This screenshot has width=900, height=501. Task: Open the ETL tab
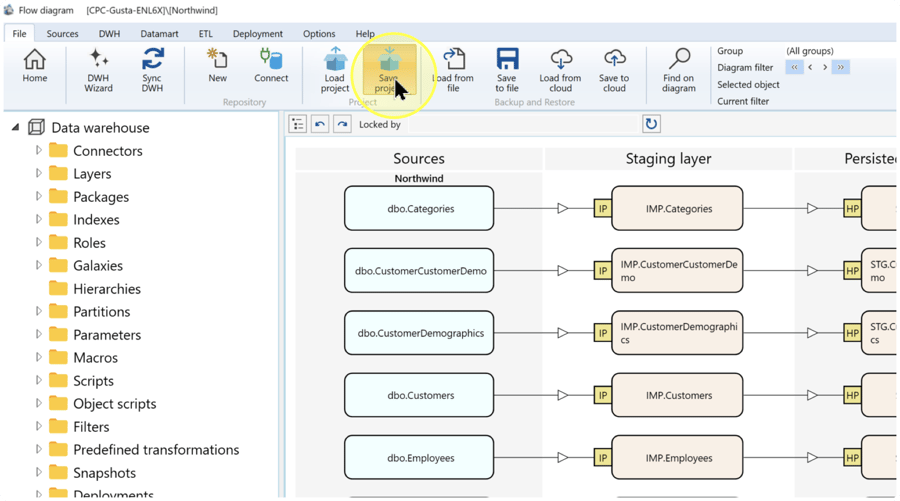[x=205, y=33]
